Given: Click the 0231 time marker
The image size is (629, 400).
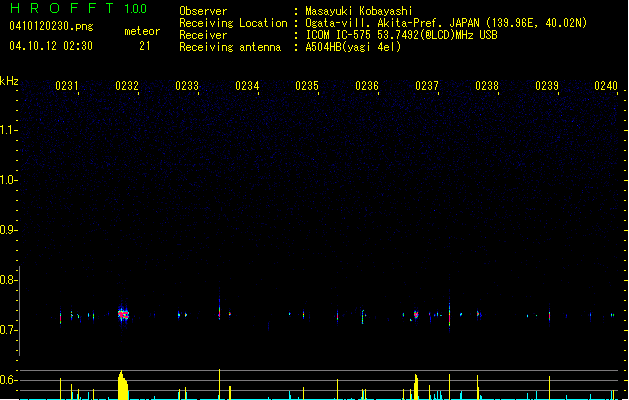Looking at the screenshot, I should (x=67, y=86).
